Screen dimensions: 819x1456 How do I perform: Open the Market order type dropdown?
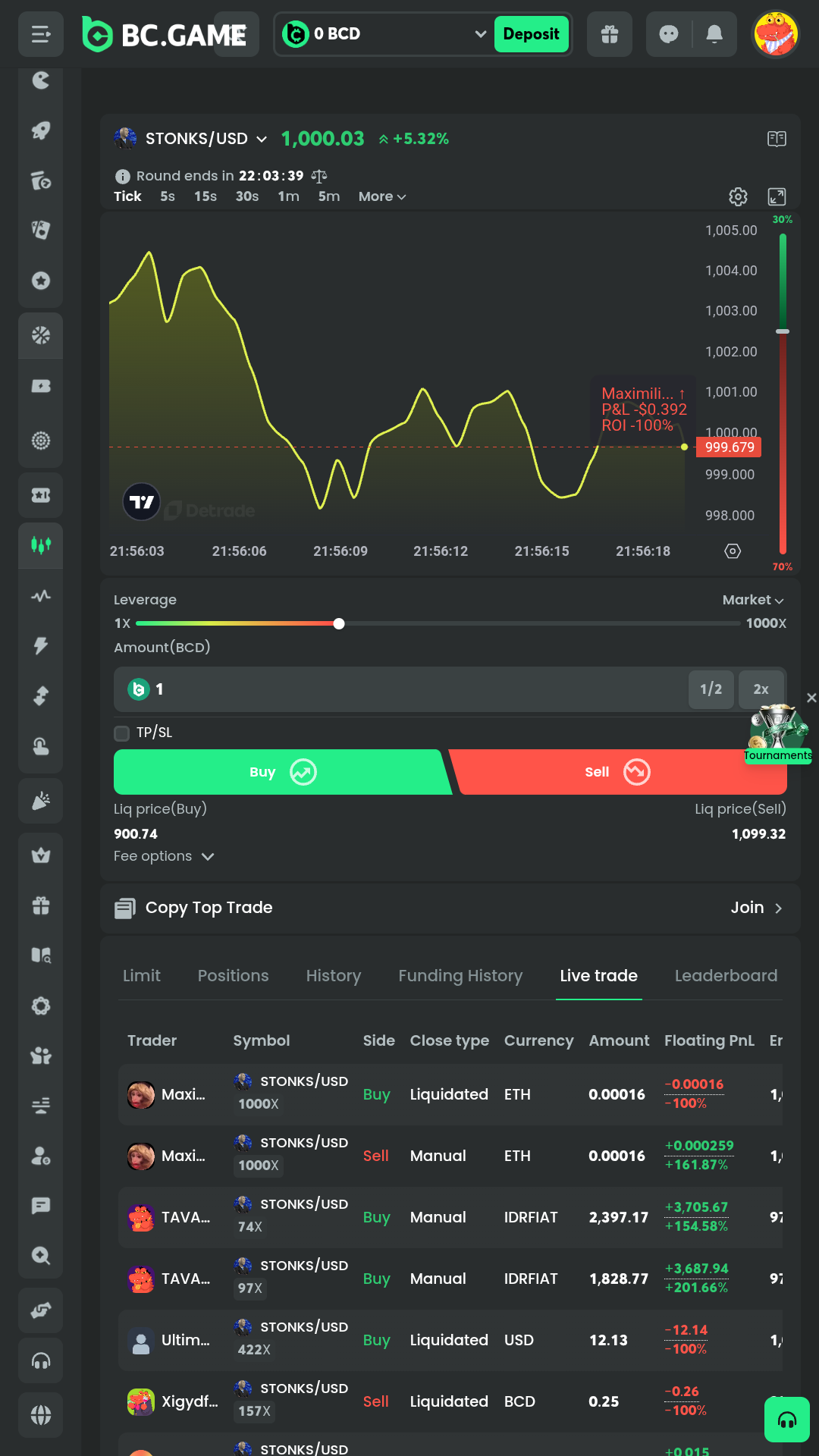[753, 600]
